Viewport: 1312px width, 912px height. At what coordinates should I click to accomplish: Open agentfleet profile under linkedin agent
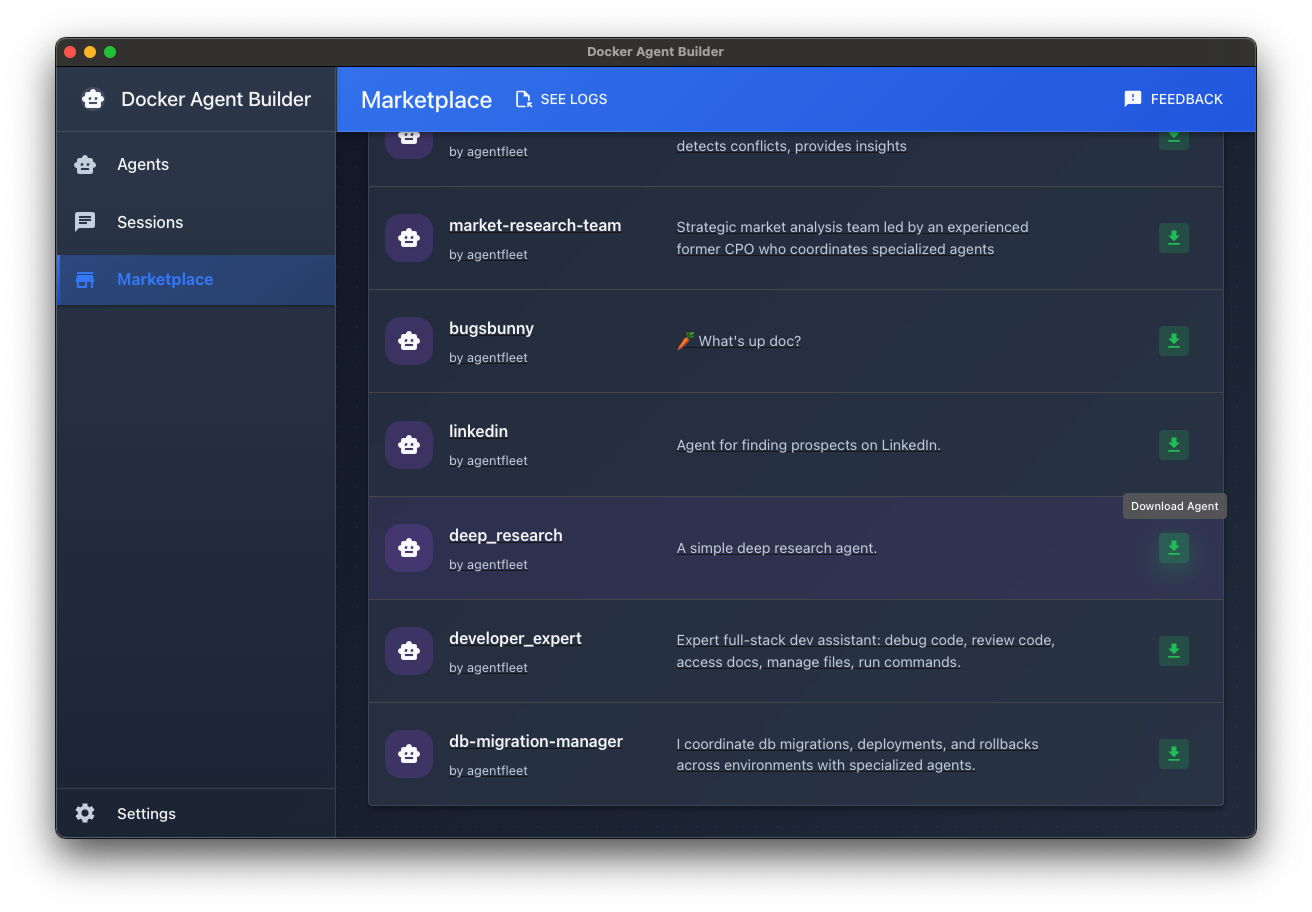pos(488,460)
